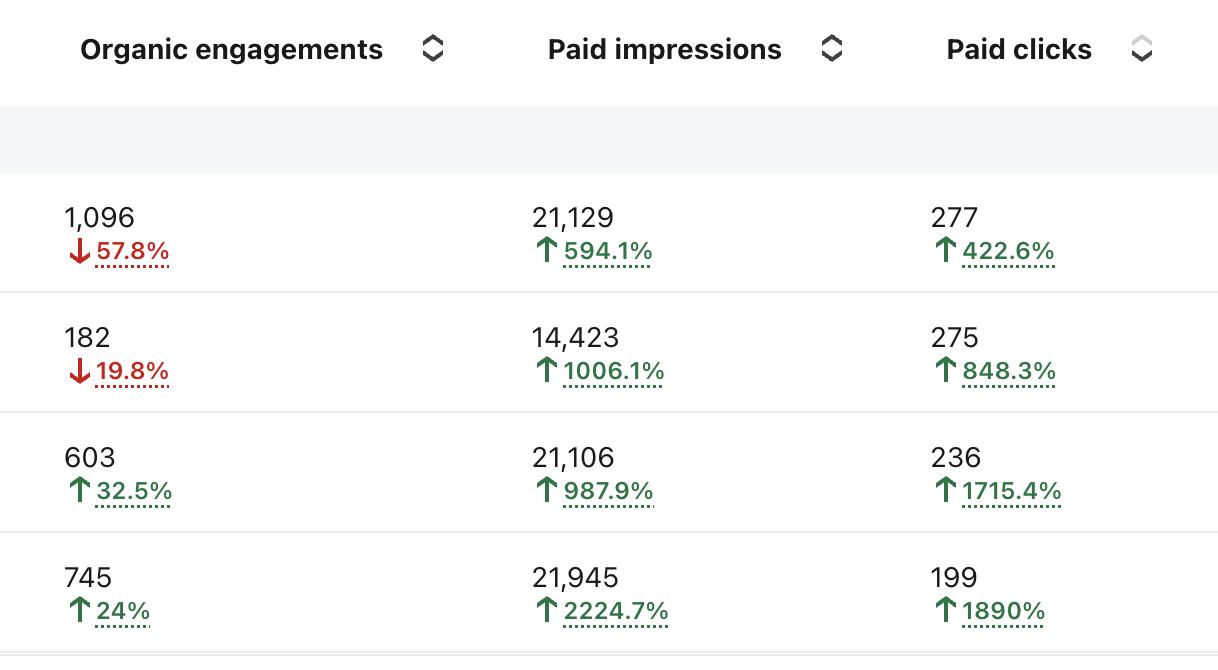
Task: Select the 1,096 organic engagements value
Action: [x=99, y=218]
